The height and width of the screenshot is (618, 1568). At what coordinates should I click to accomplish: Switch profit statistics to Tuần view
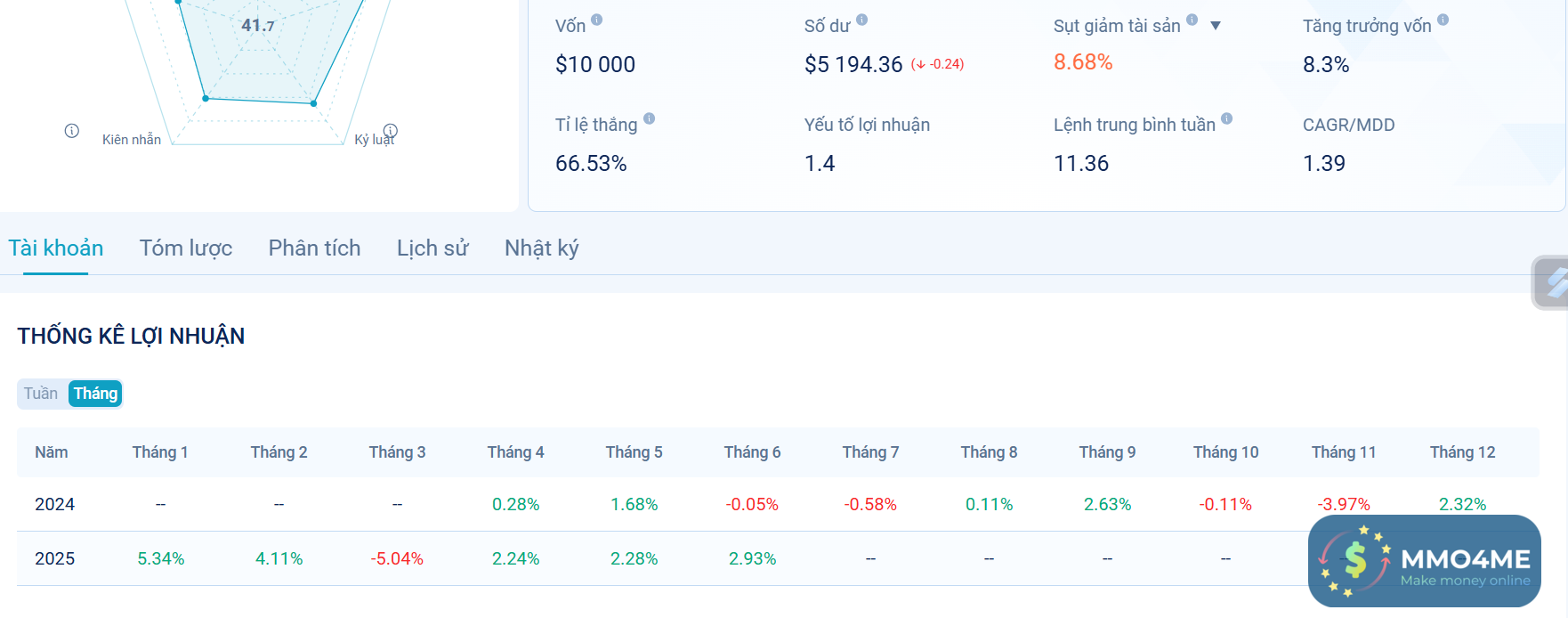[41, 394]
